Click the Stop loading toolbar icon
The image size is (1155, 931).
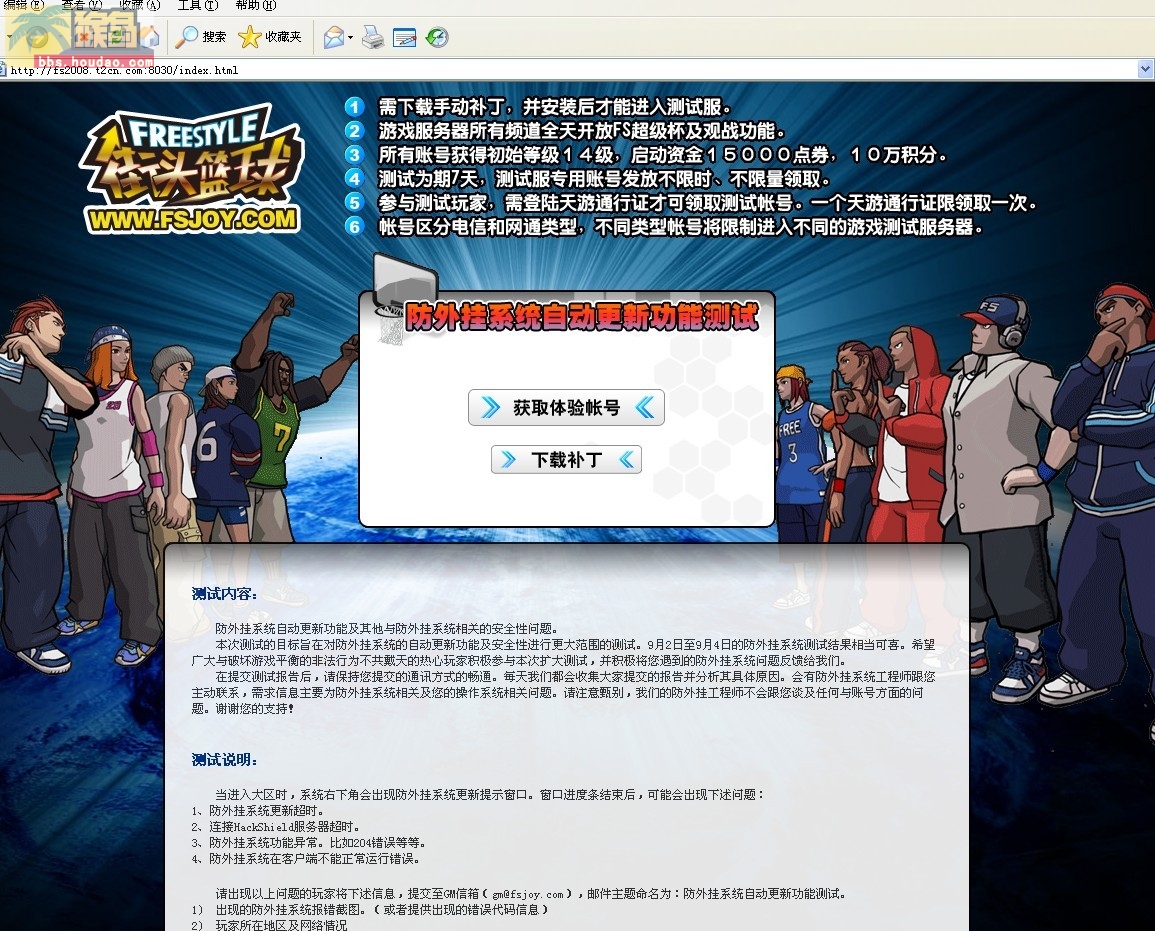click(x=84, y=36)
